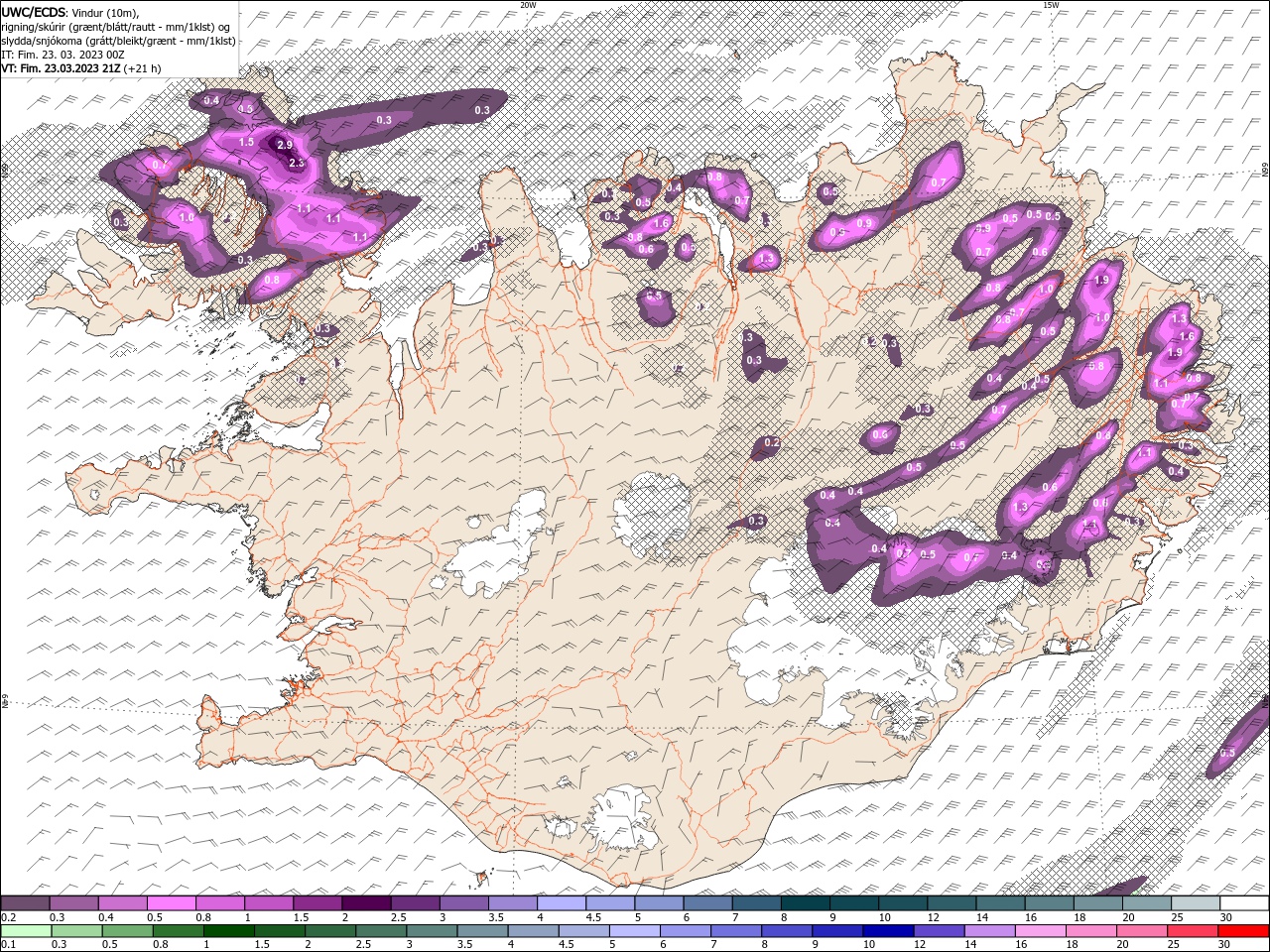Image resolution: width=1270 pixels, height=952 pixels.
Task: Select the bright pink 0.5 swatch, purple row
Action: tap(171, 903)
